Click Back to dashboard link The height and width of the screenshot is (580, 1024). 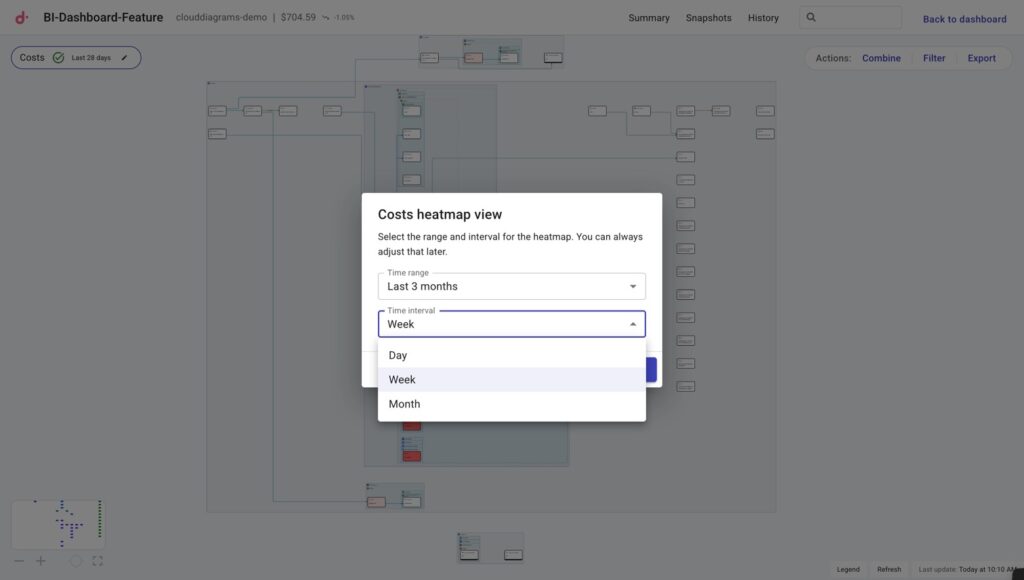[x=964, y=19]
